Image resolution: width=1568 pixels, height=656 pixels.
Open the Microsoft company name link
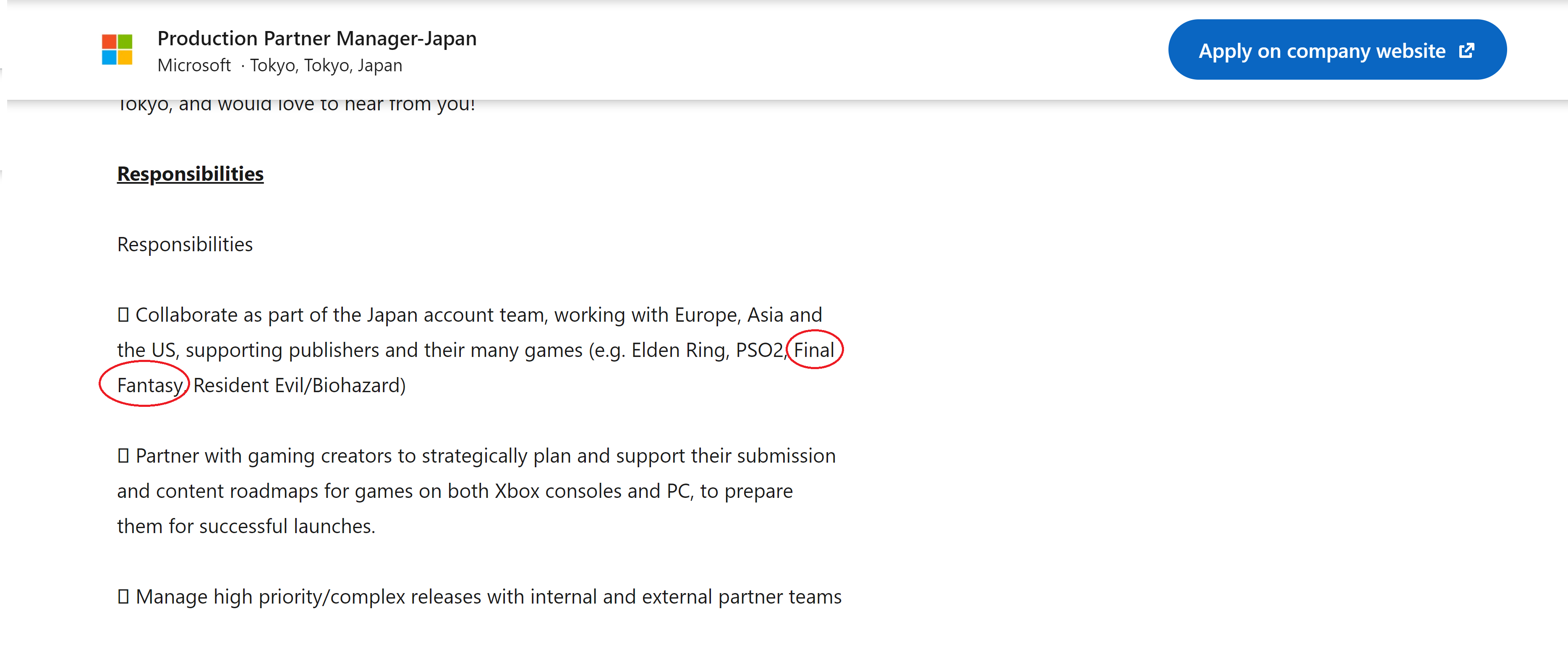[x=193, y=65]
